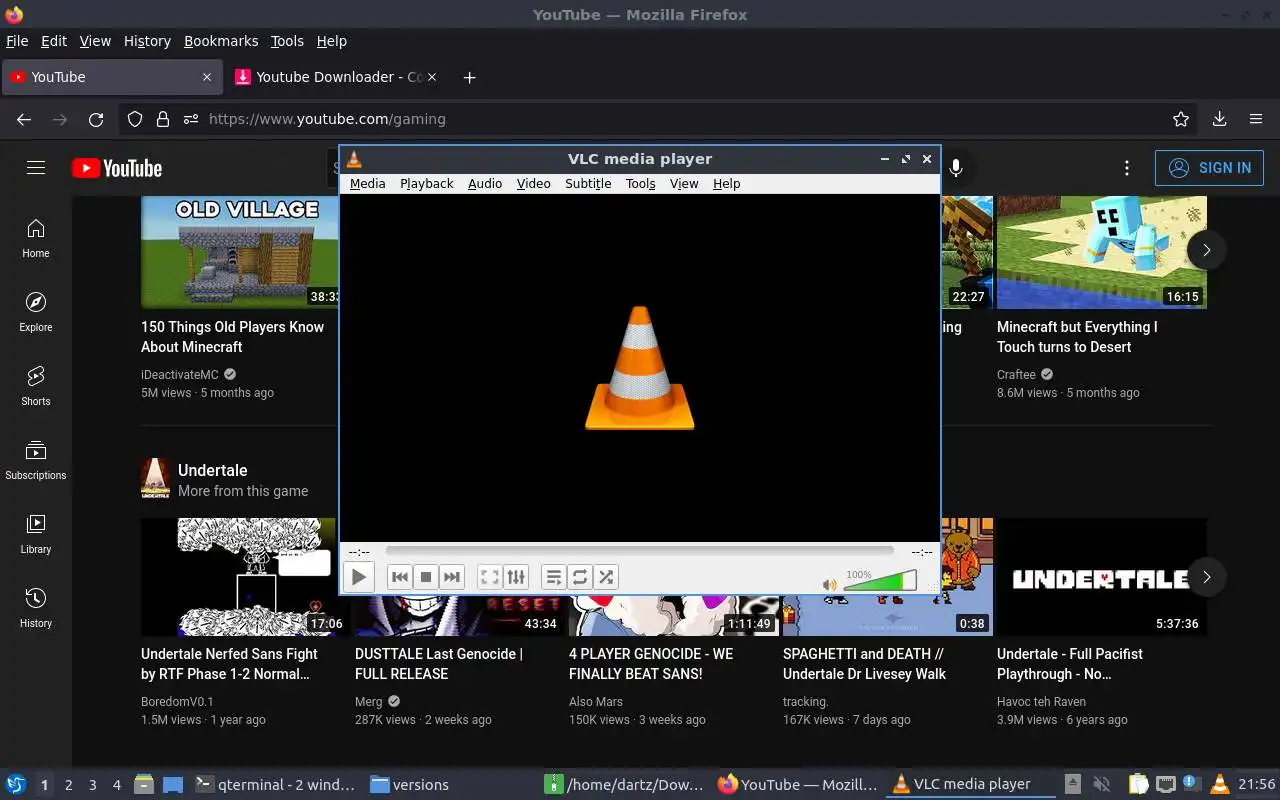The image size is (1280, 800).
Task: Click YouTube voice search microphone
Action: coord(956,168)
